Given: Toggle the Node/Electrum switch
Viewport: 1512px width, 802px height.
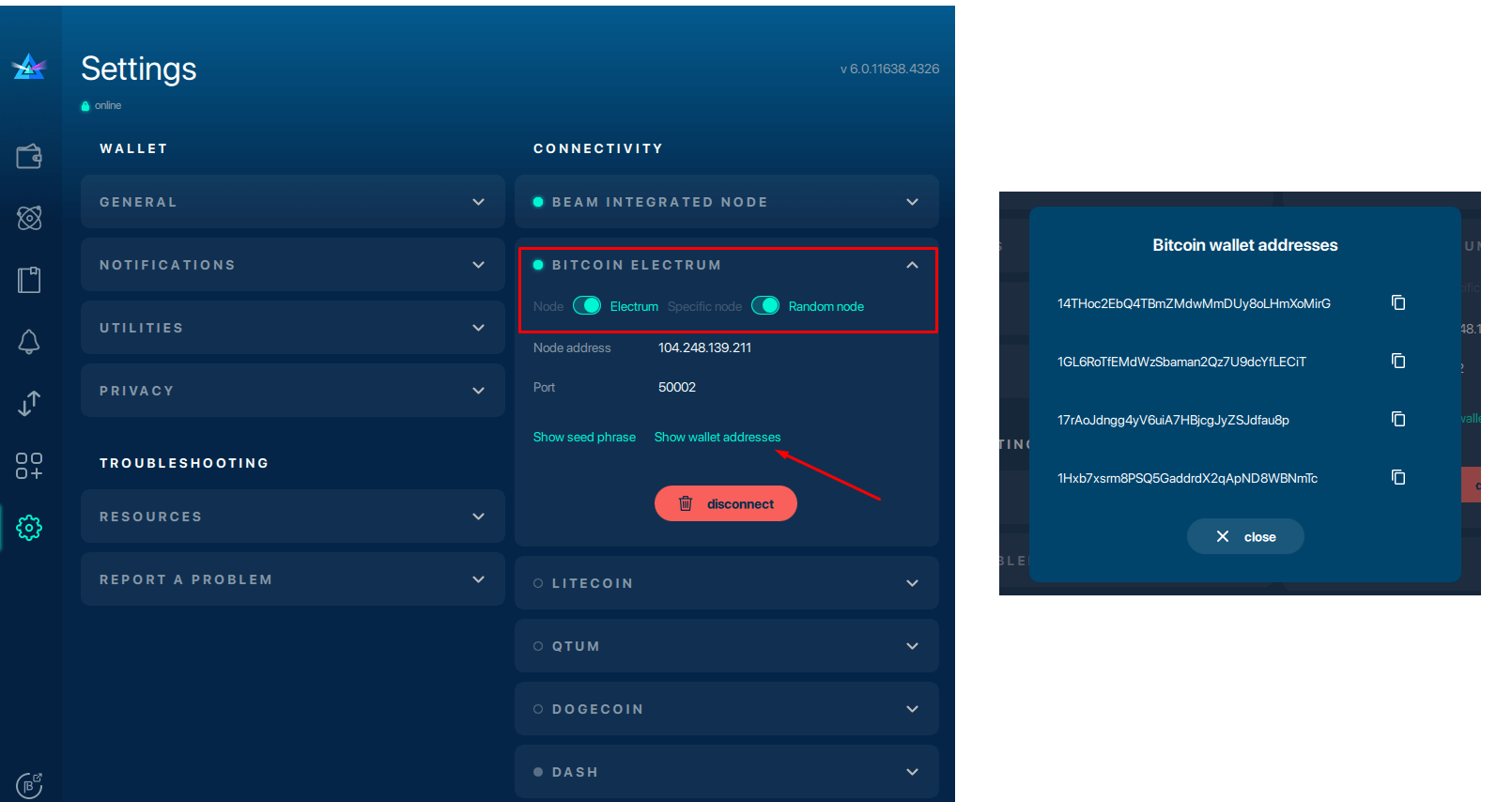Looking at the screenshot, I should [x=587, y=306].
